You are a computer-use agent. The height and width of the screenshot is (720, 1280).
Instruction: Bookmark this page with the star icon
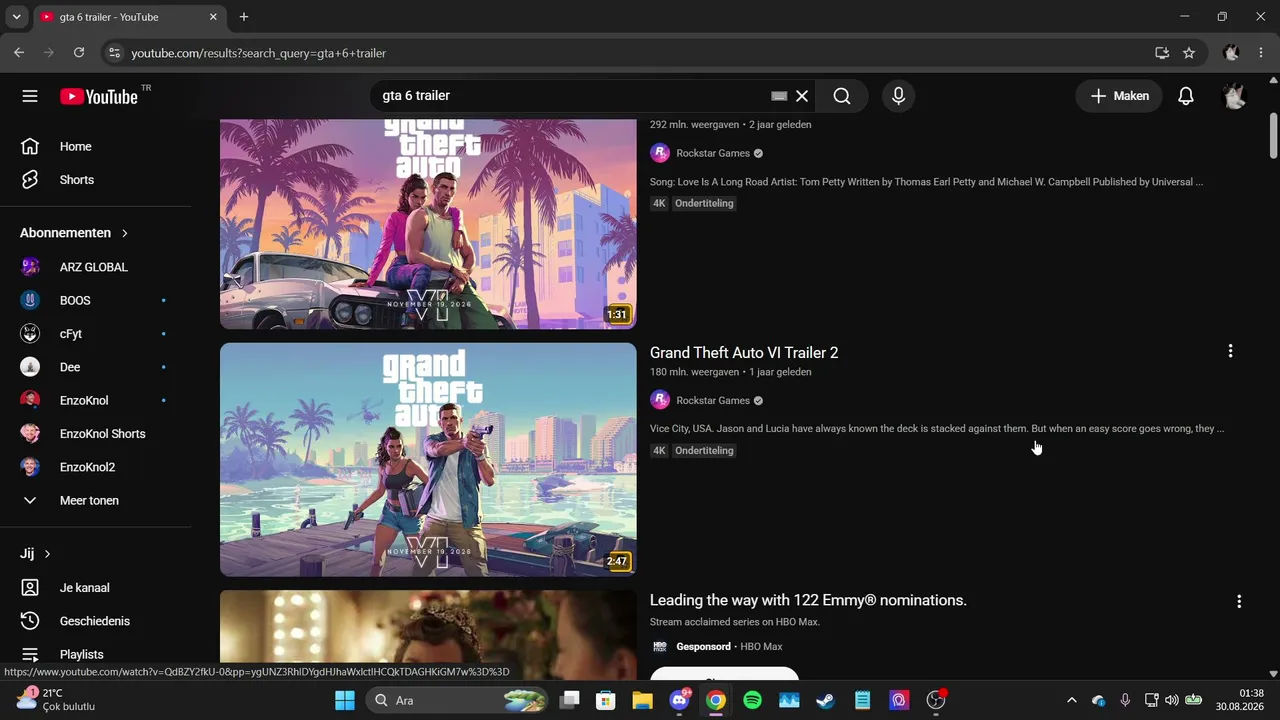click(x=1189, y=53)
